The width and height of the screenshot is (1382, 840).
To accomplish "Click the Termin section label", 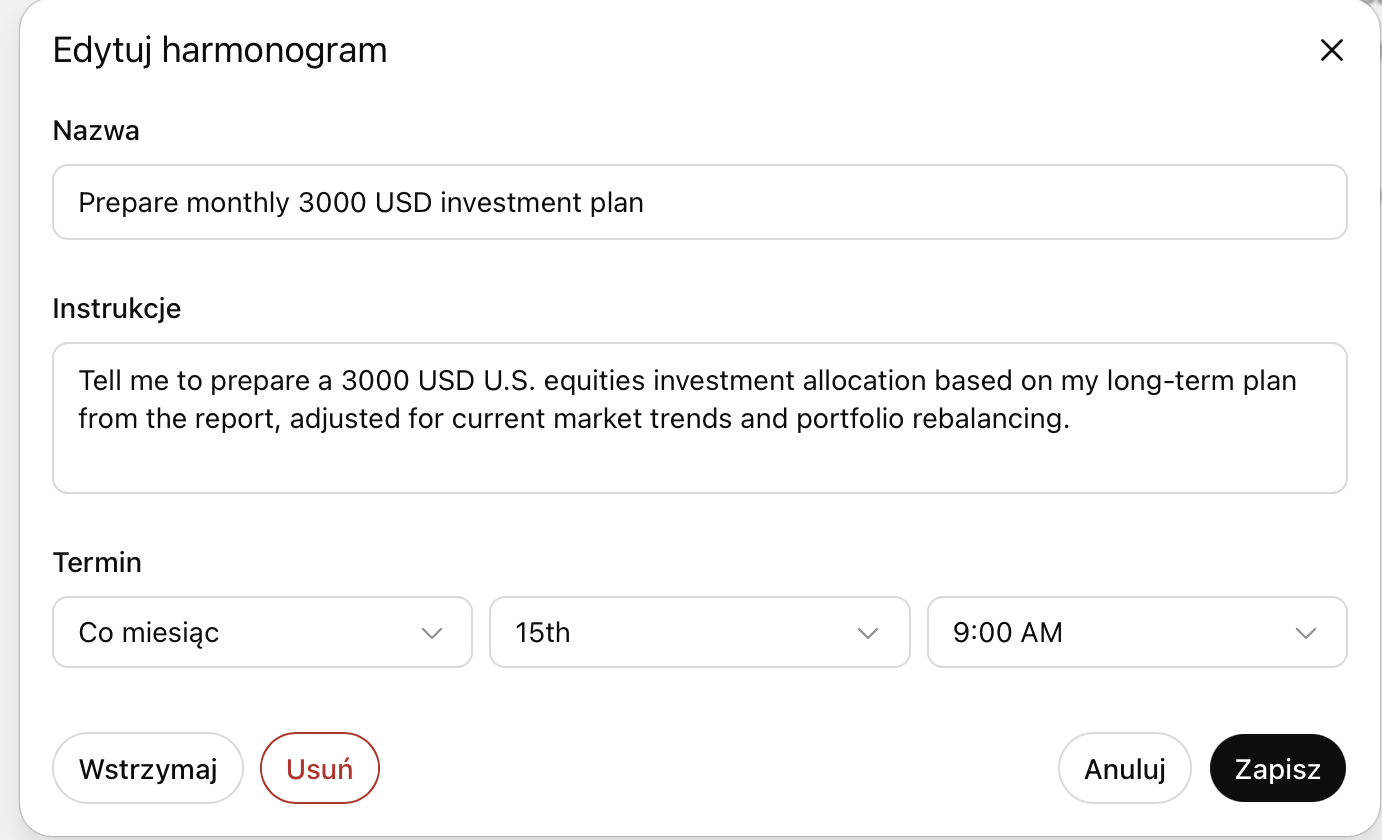I will [x=97, y=562].
